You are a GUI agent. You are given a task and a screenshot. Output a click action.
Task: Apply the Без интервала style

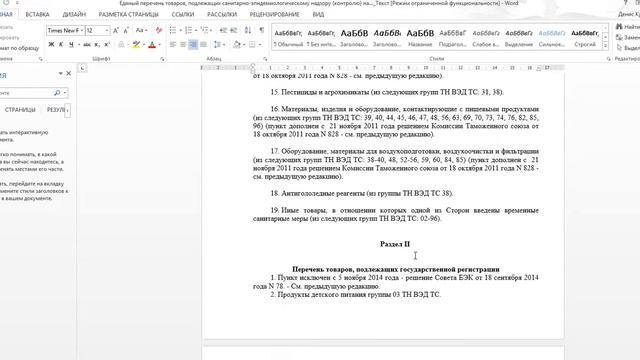point(321,38)
